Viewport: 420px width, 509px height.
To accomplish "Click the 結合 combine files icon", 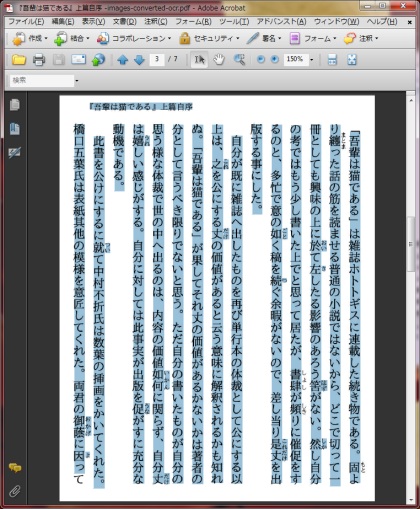I will (60, 39).
